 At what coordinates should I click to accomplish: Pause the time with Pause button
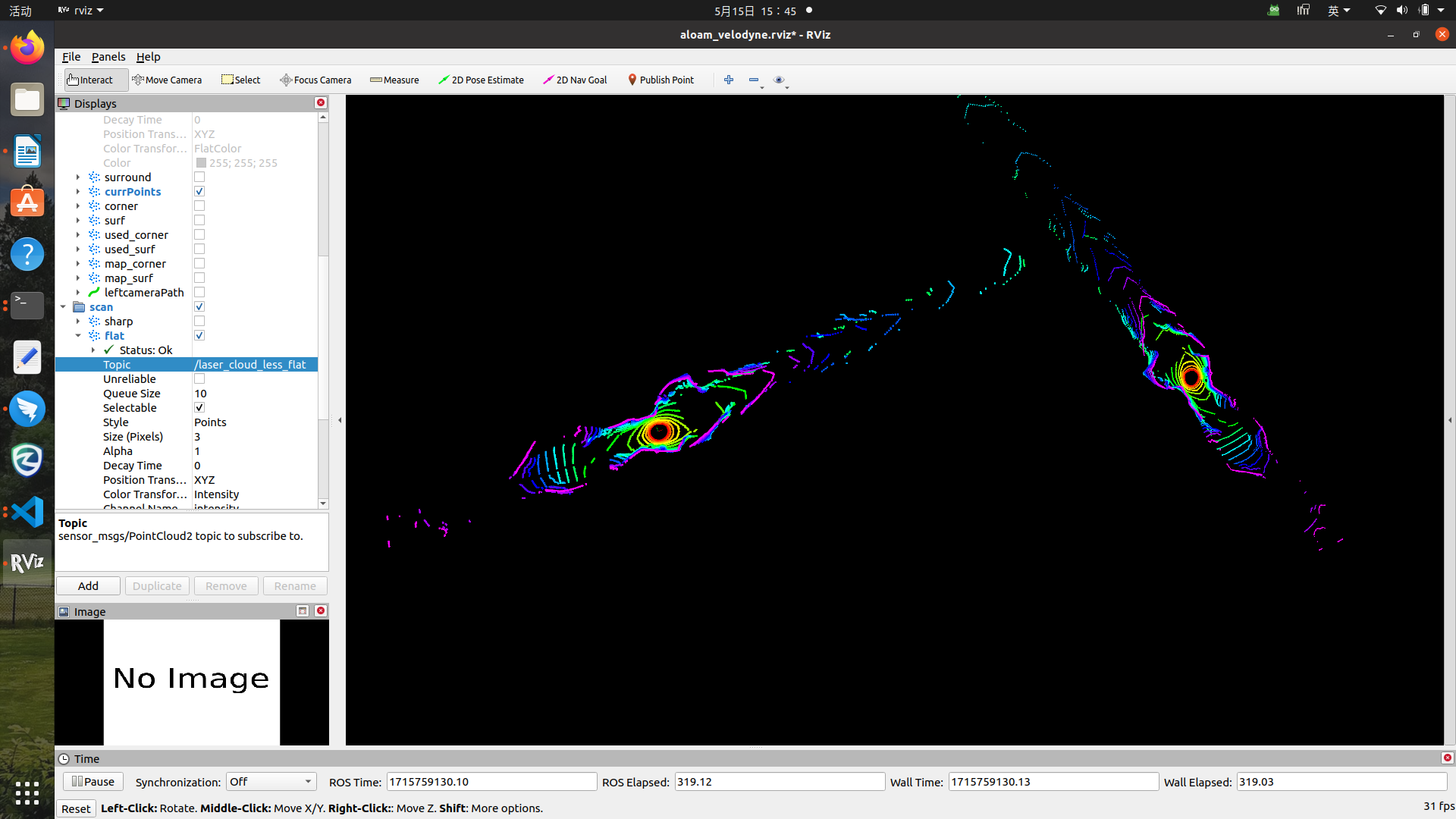(93, 781)
